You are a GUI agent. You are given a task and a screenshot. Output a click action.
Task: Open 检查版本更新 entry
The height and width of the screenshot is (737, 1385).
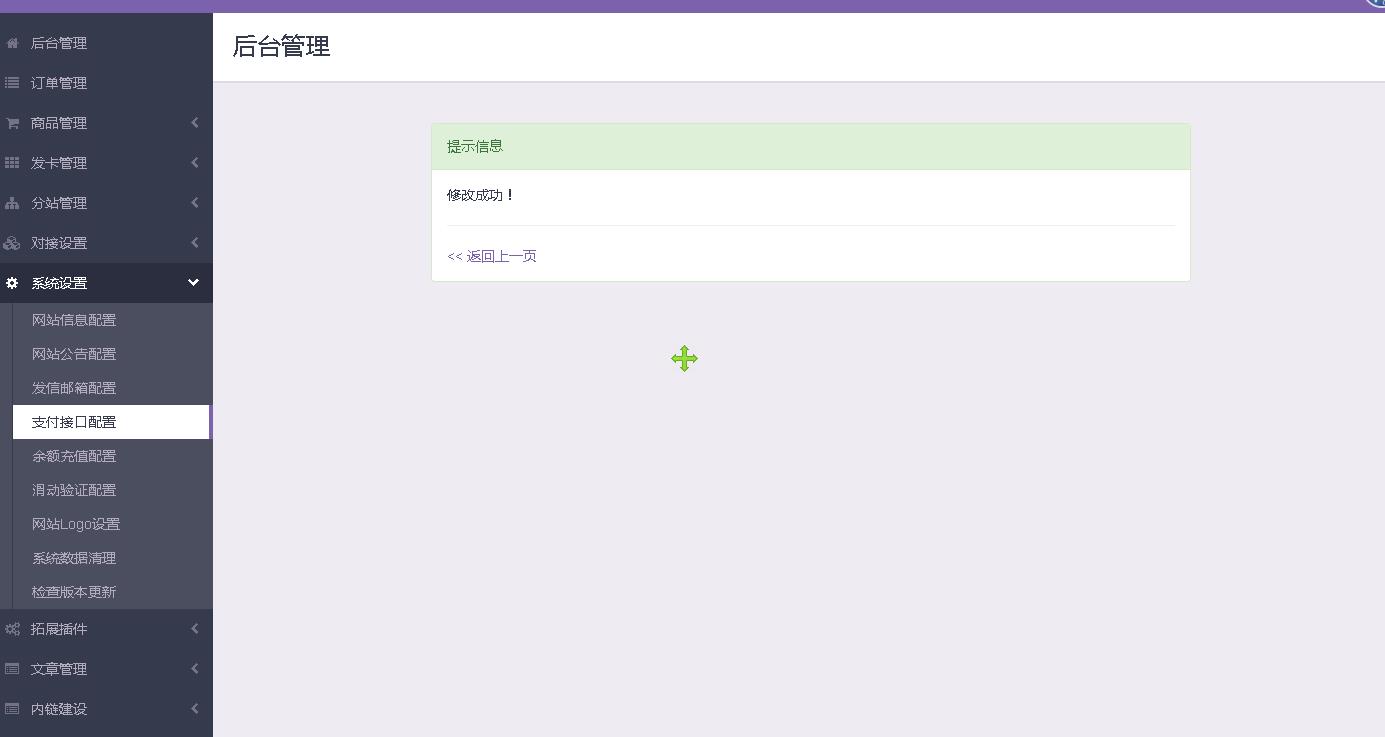point(74,592)
